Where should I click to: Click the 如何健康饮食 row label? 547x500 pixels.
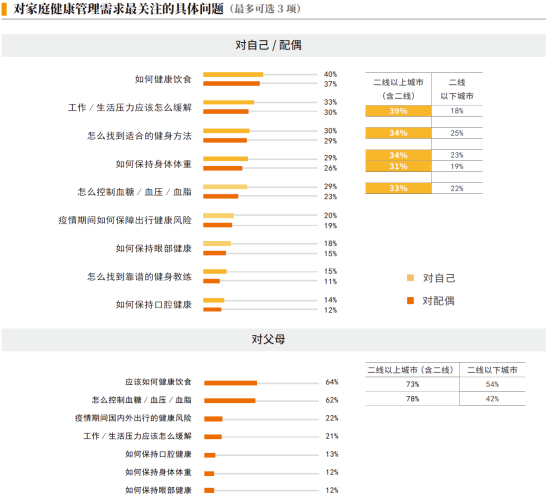163,79
